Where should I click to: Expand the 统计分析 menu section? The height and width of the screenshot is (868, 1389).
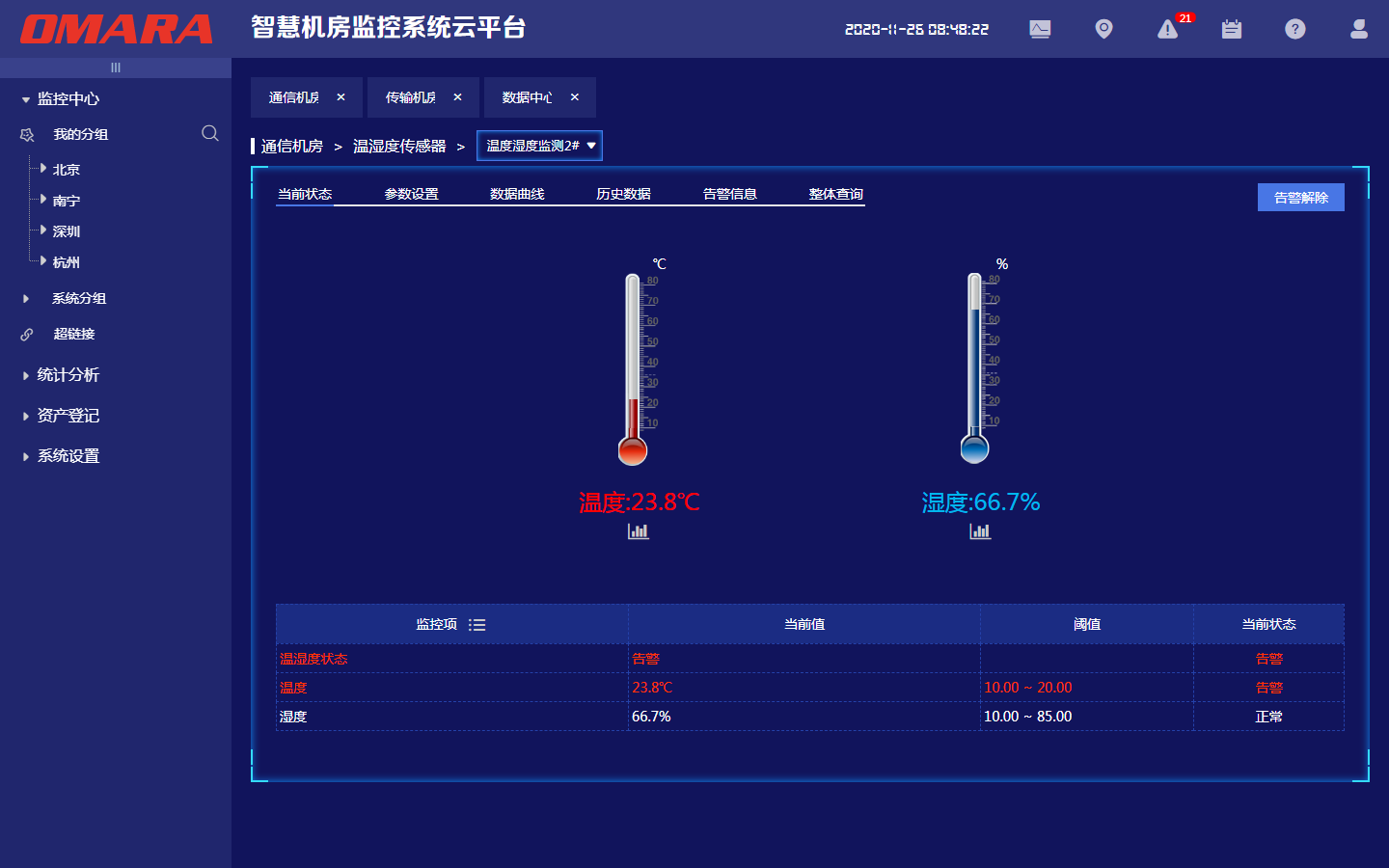tap(68, 375)
